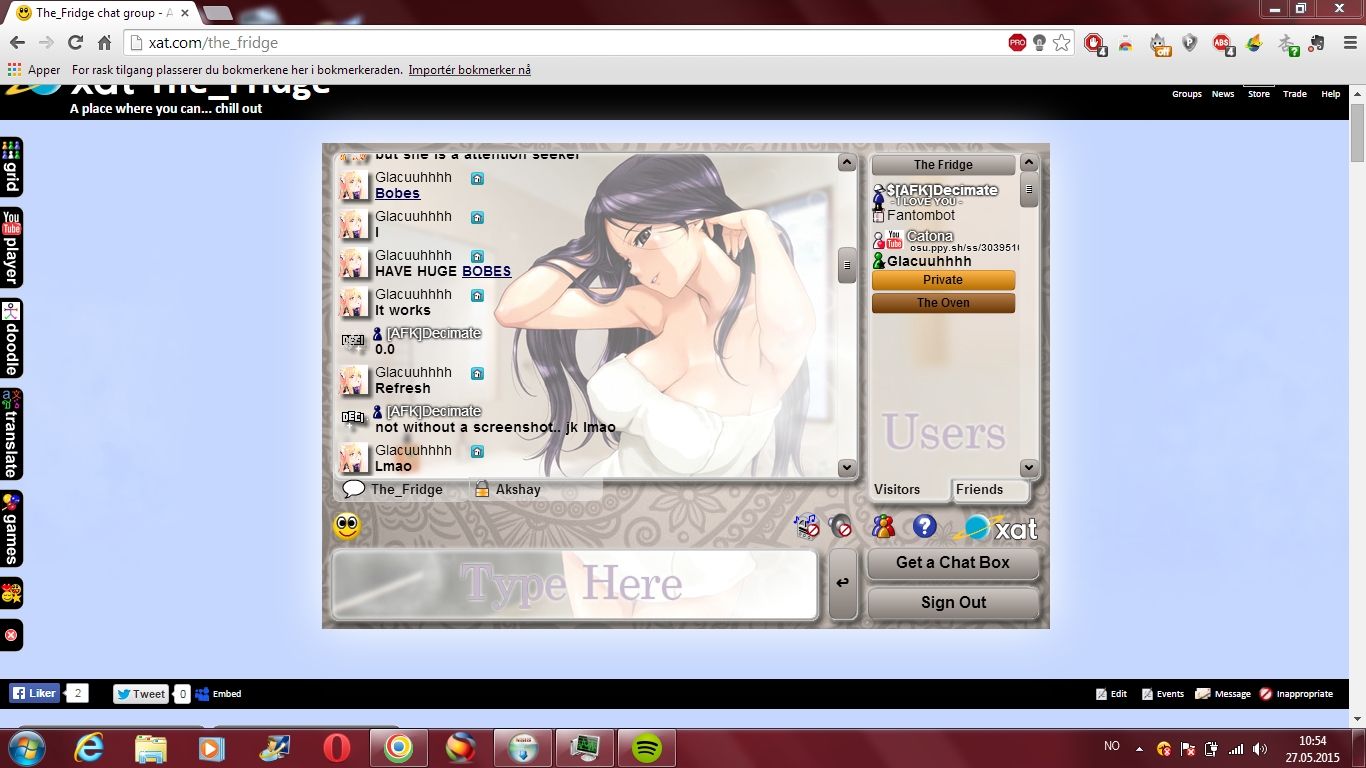
Task: Click the orange Private pool button
Action: [x=943, y=280]
